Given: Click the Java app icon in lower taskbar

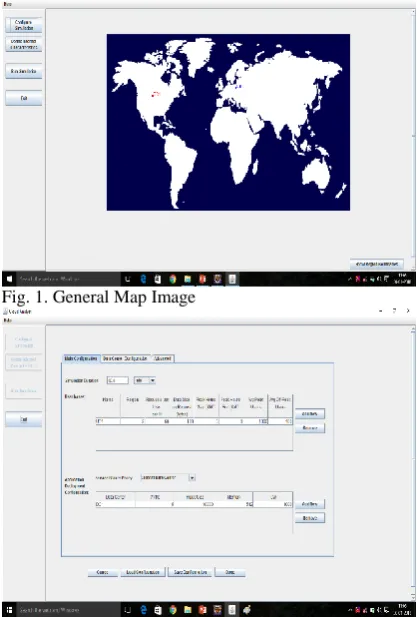Looking at the screenshot, I should pos(247,610).
